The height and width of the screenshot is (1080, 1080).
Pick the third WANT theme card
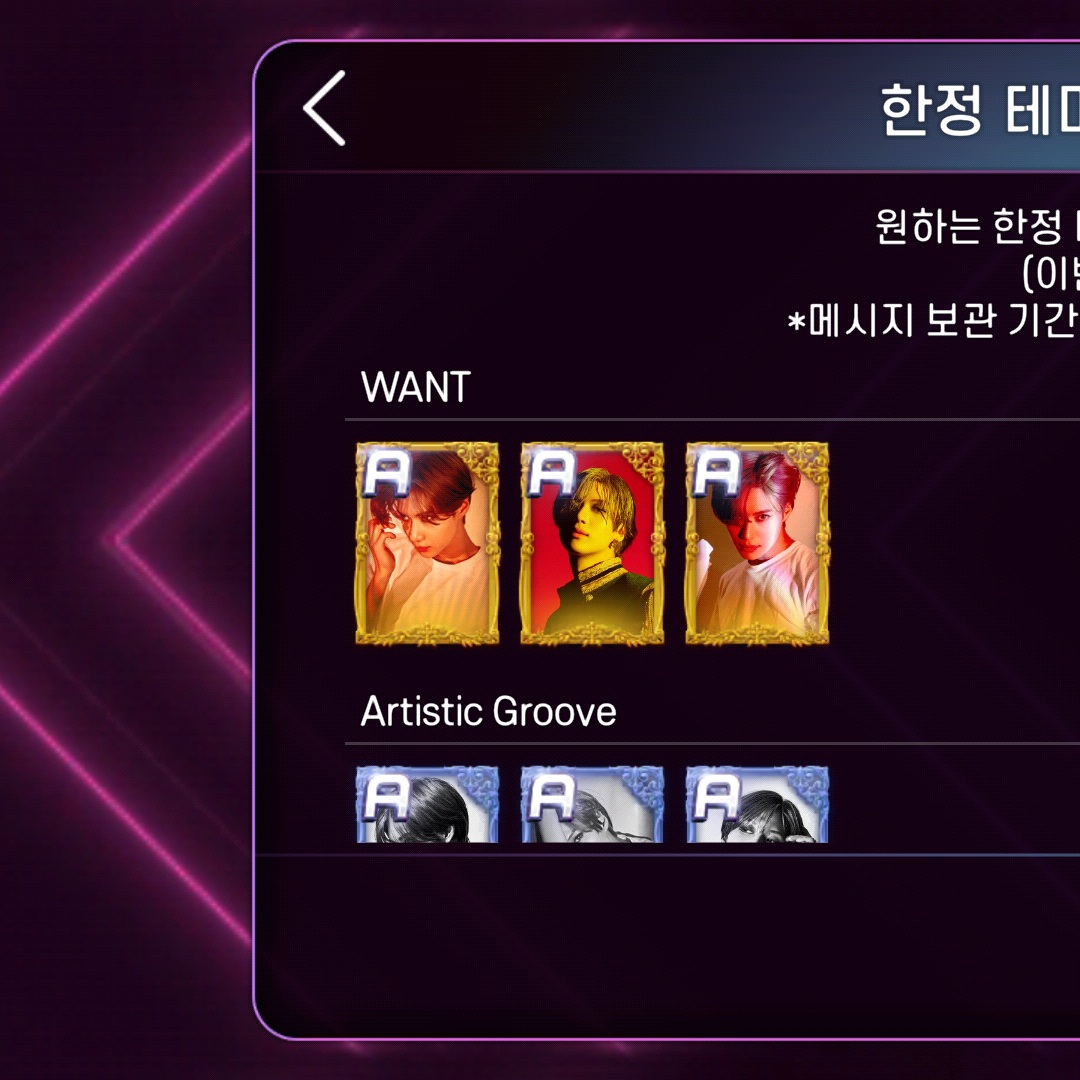coord(757,543)
